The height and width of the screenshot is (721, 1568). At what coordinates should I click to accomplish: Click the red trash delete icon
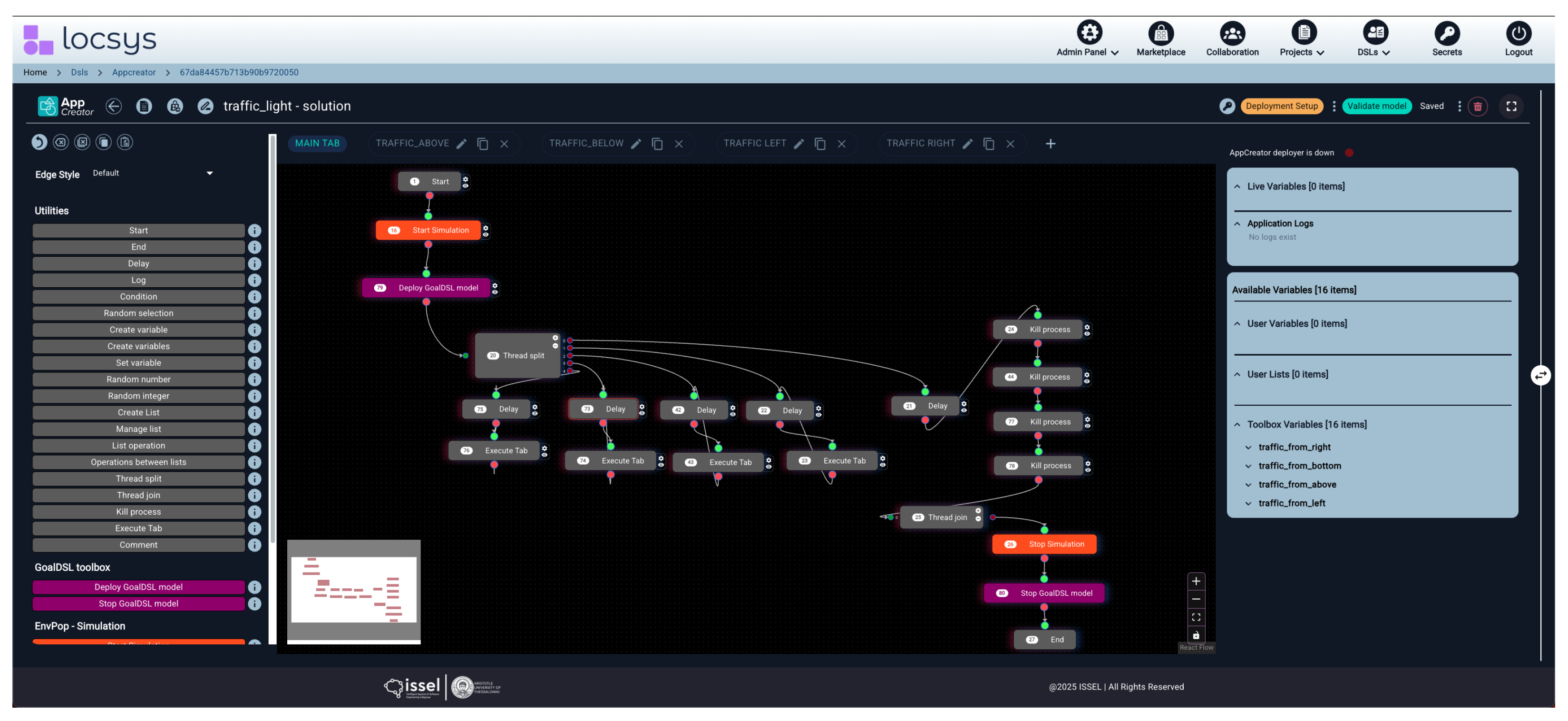1477,106
